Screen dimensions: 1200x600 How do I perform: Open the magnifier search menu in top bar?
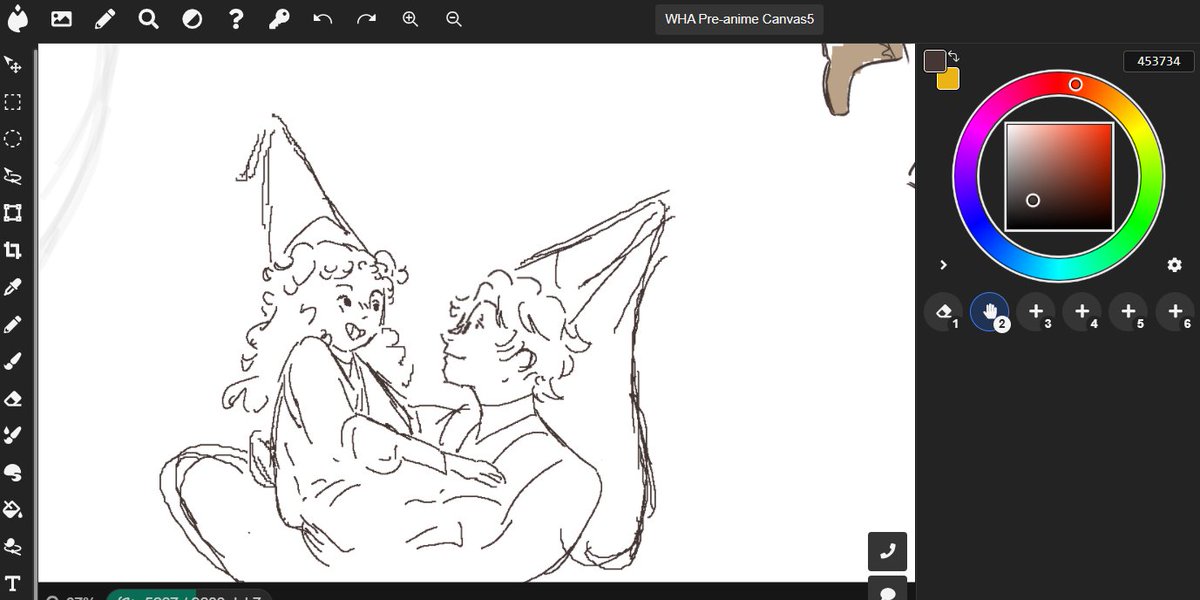click(149, 18)
